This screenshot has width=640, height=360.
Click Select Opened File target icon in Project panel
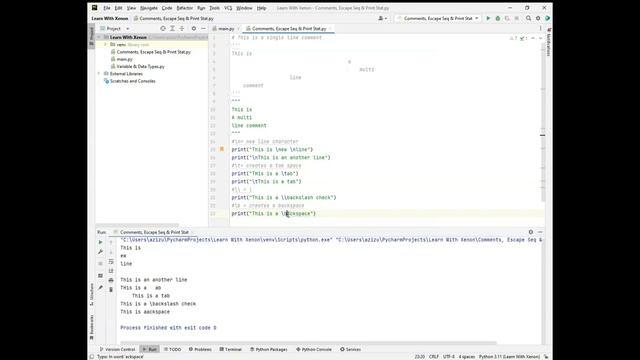click(163, 29)
